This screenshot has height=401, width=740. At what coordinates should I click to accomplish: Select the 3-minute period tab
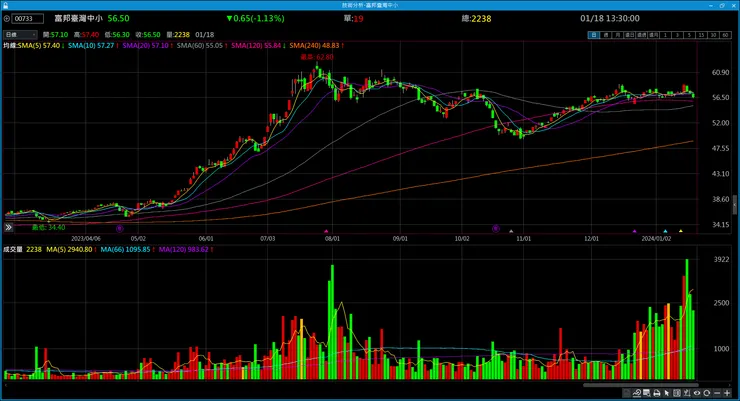(678, 35)
